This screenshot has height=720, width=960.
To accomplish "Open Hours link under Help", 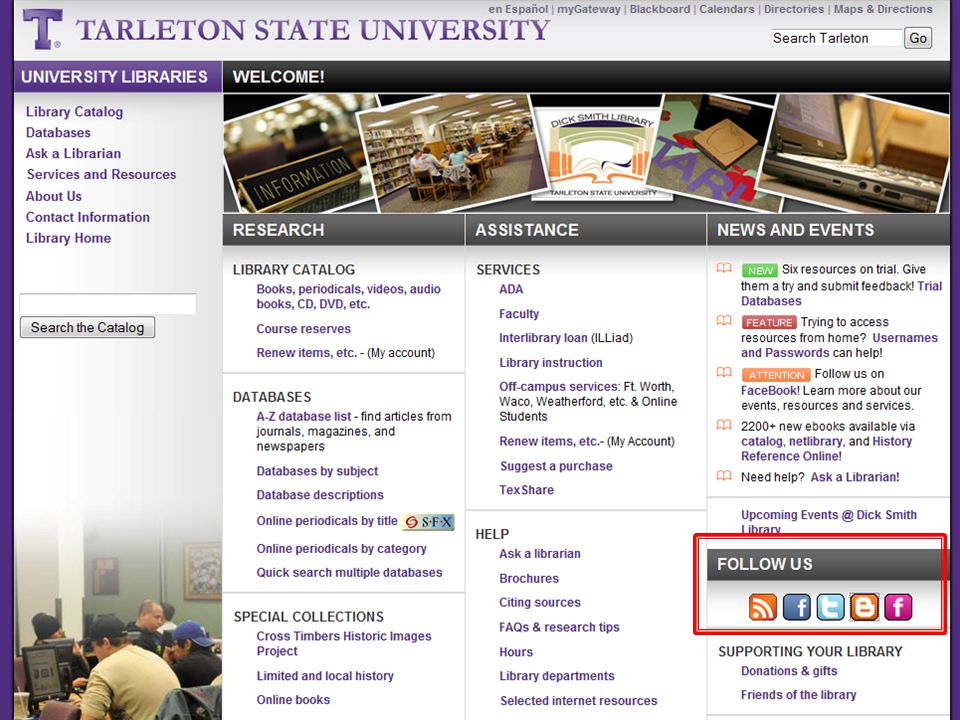I will coord(516,652).
